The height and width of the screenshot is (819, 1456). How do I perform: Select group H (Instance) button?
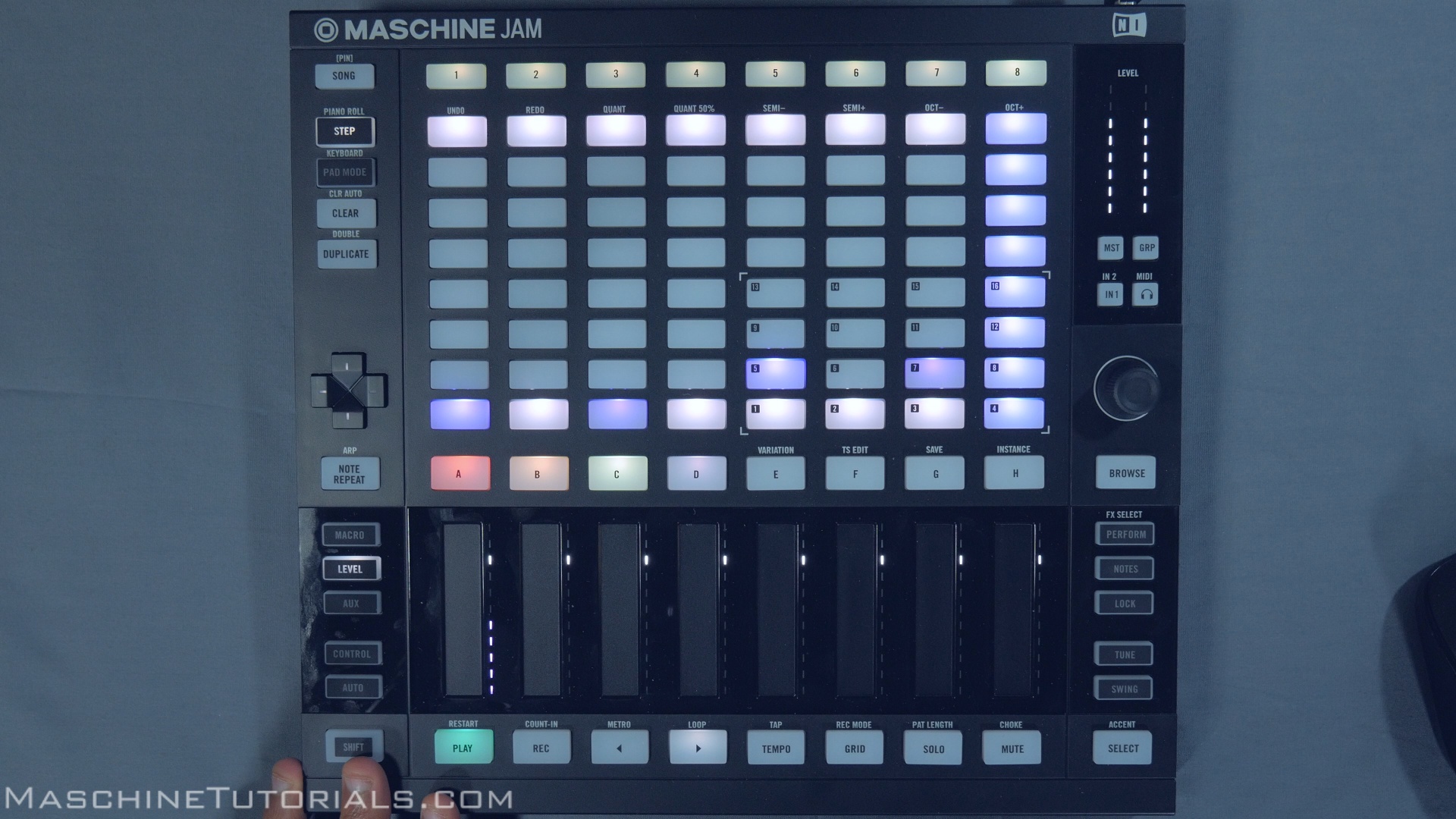(1015, 472)
